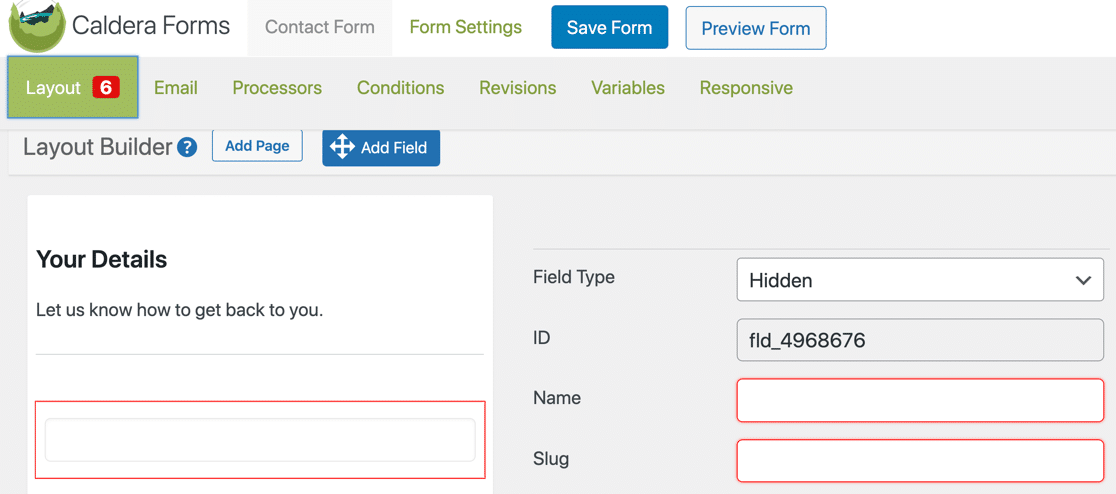Open Form Settings
Viewport: 1116px width, 494px height.
[465, 28]
